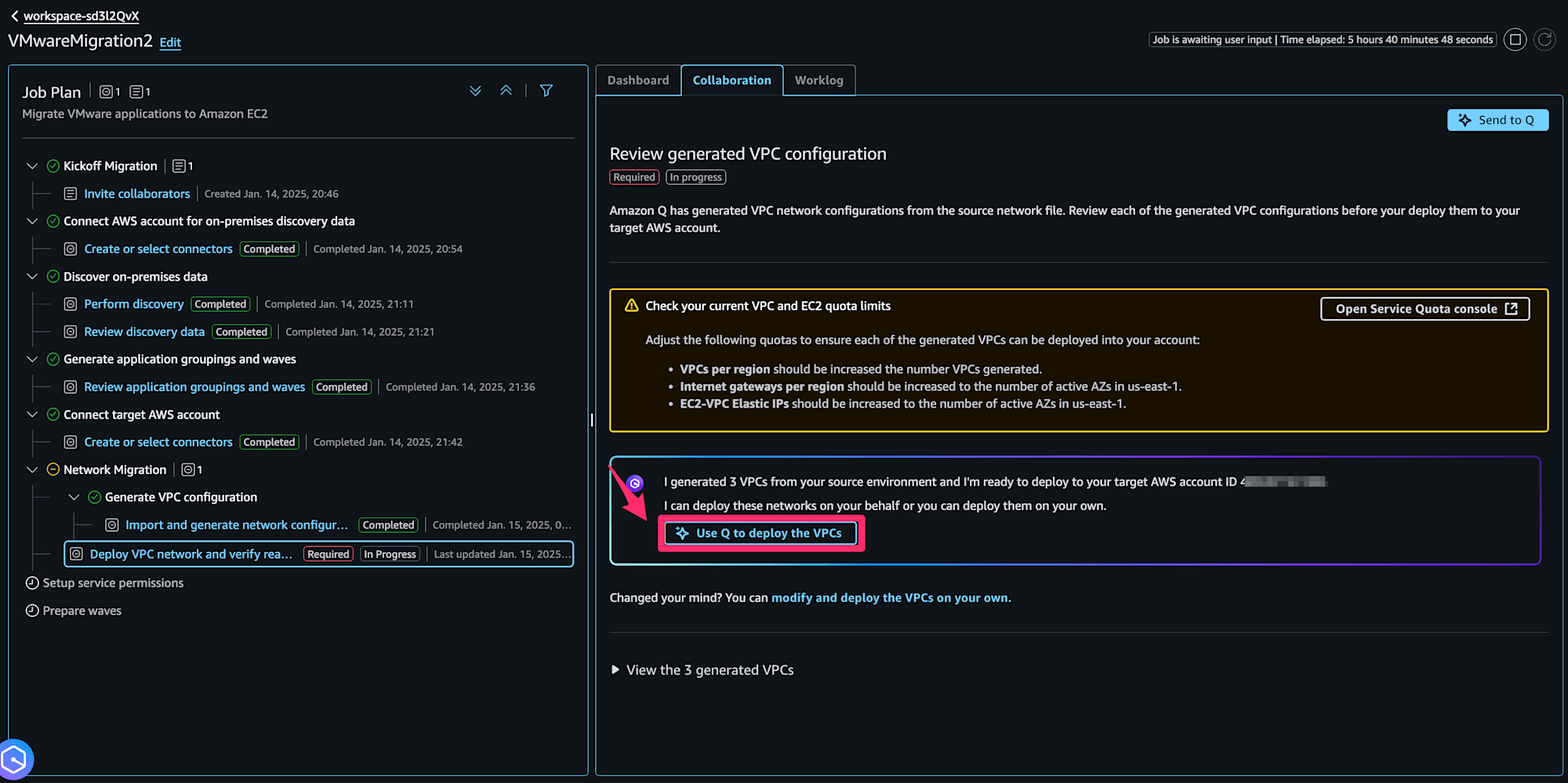The image size is (1568, 783).
Task: Open the Amazon Q chat icon at bottom left
Action: [x=15, y=759]
